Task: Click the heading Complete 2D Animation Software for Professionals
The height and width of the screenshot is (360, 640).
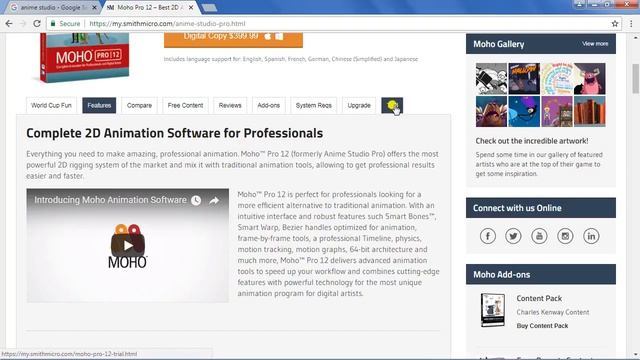Action: (x=175, y=133)
